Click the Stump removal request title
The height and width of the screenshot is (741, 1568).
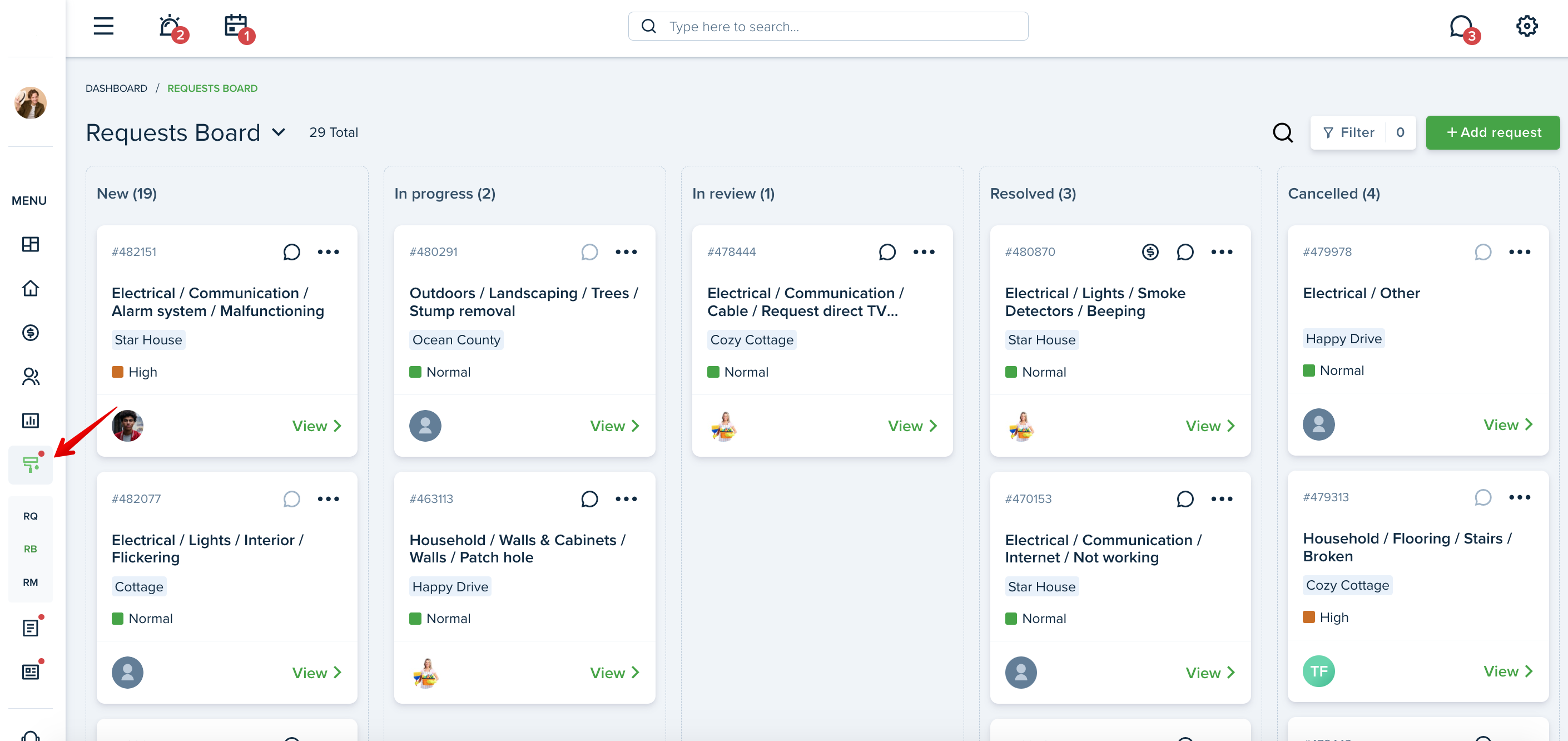[523, 302]
